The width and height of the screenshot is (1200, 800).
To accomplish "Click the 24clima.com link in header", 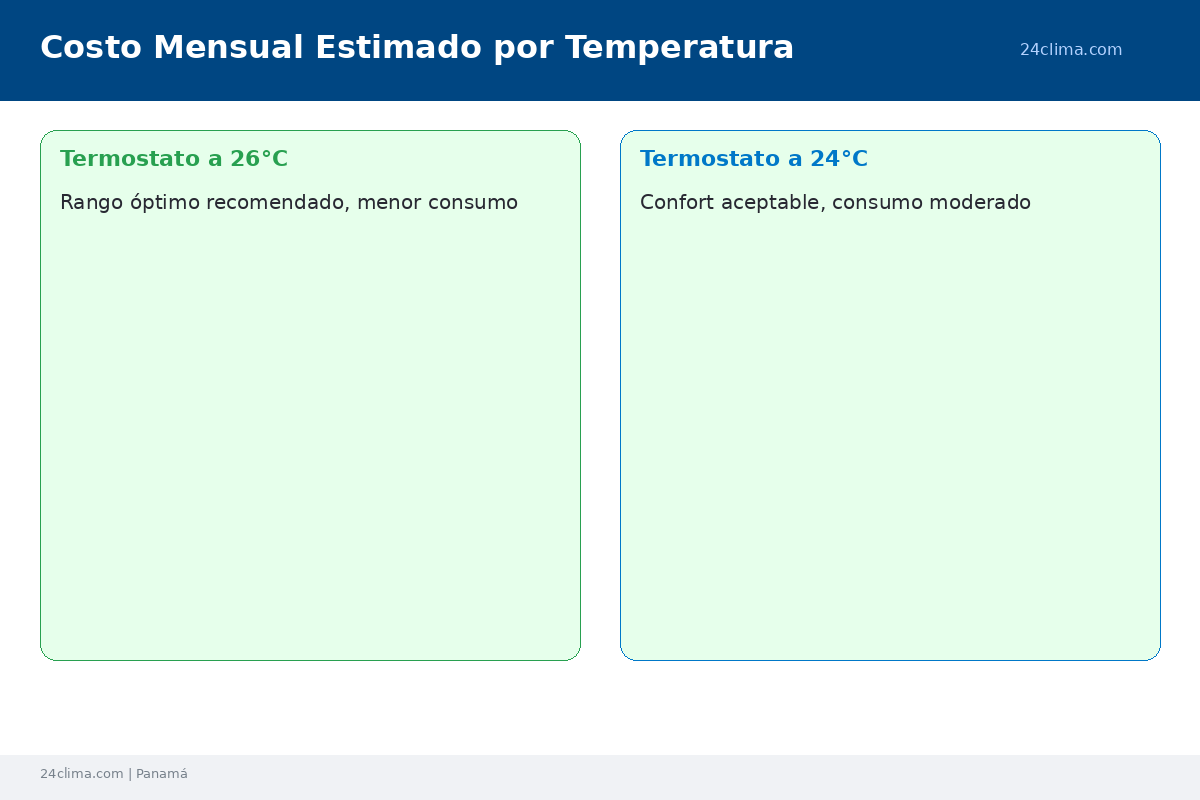I will coord(1070,50).
